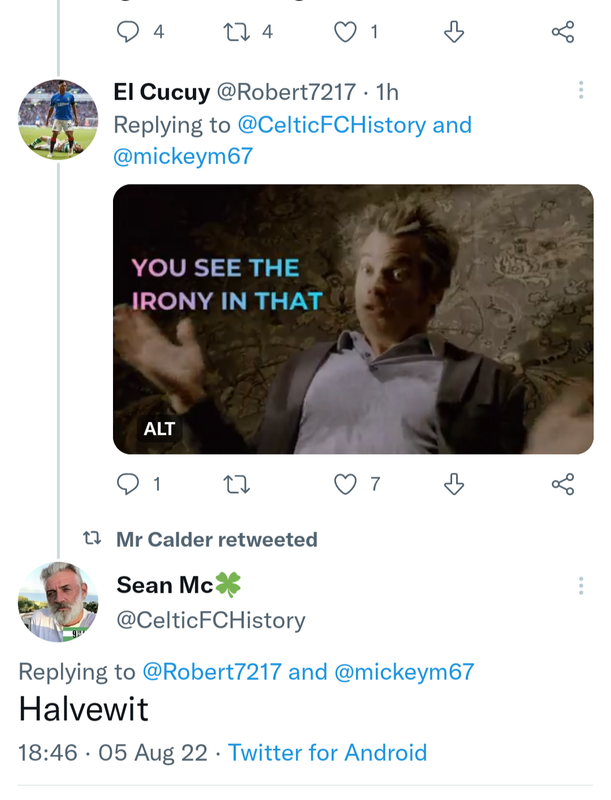Viewport: 611px width, 800px height.
Task: Reply to El Cucuy's GIF tweet
Action: [128, 484]
